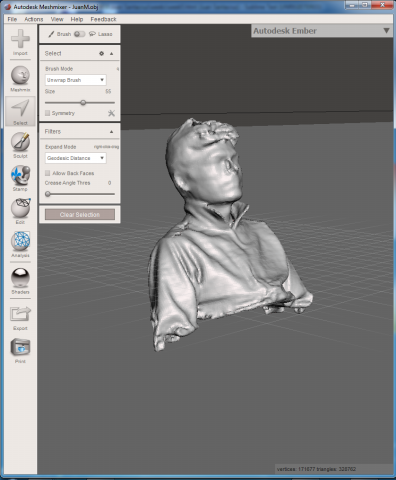Enable the Symmetry checkbox
Screen dimensions: 396x480
pyautogui.click(x=47, y=113)
